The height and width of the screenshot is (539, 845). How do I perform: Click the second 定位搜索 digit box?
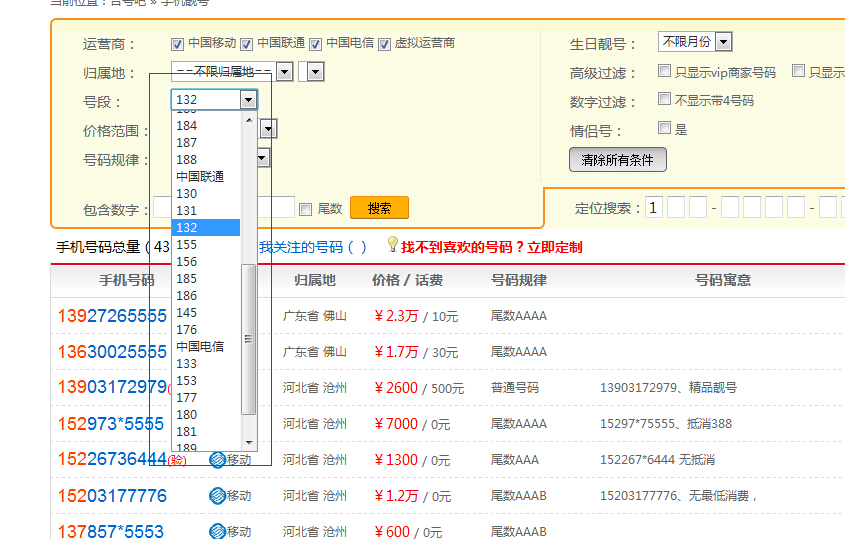[x=676, y=208]
